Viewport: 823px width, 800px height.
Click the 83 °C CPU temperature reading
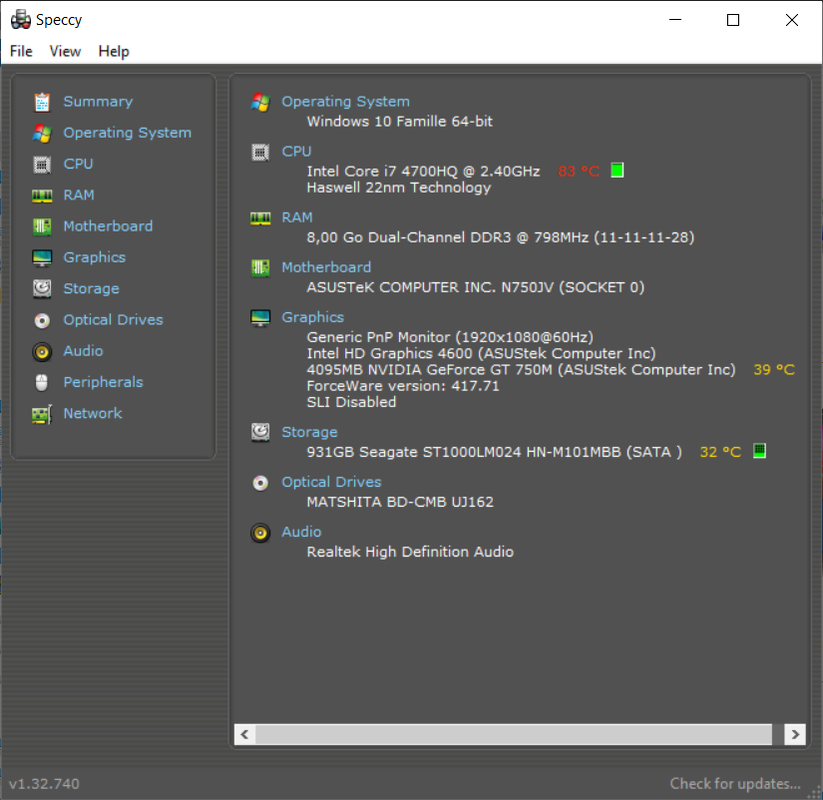coord(579,171)
